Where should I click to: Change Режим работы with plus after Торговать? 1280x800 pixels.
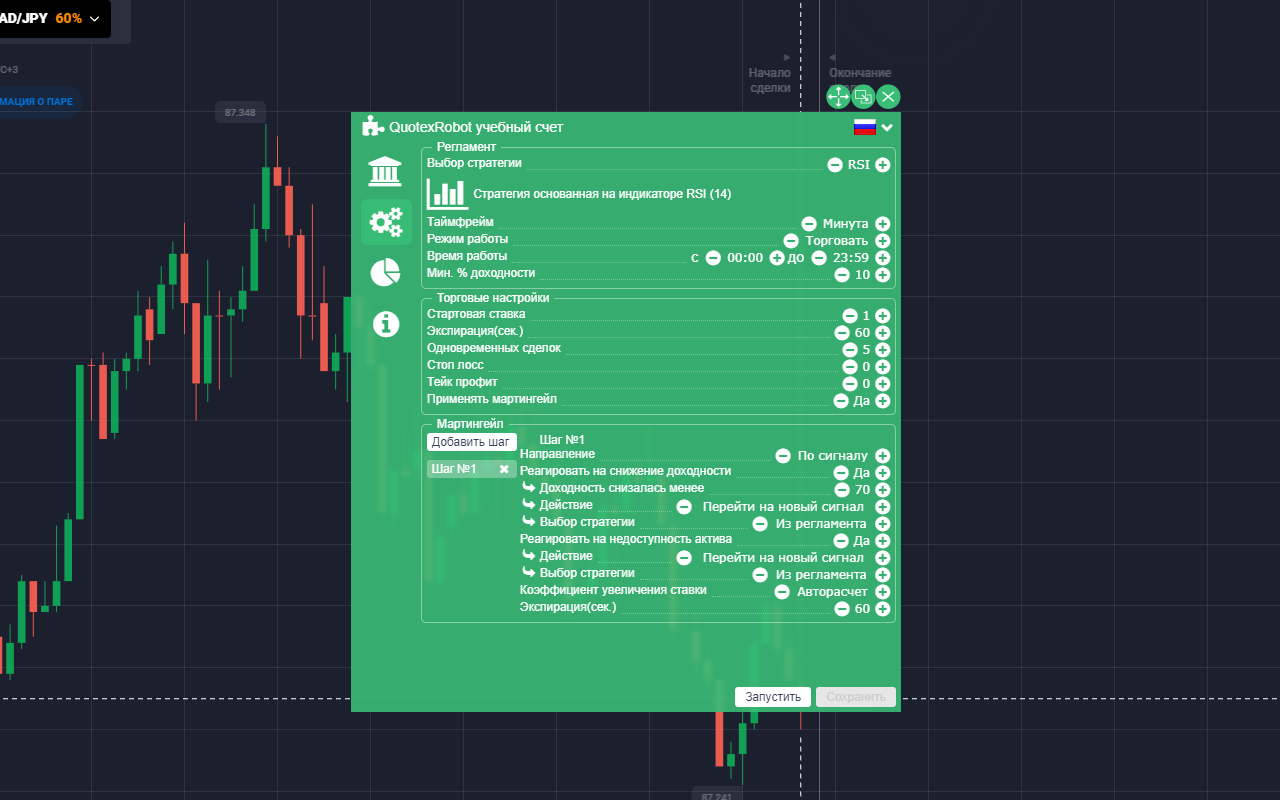click(883, 241)
